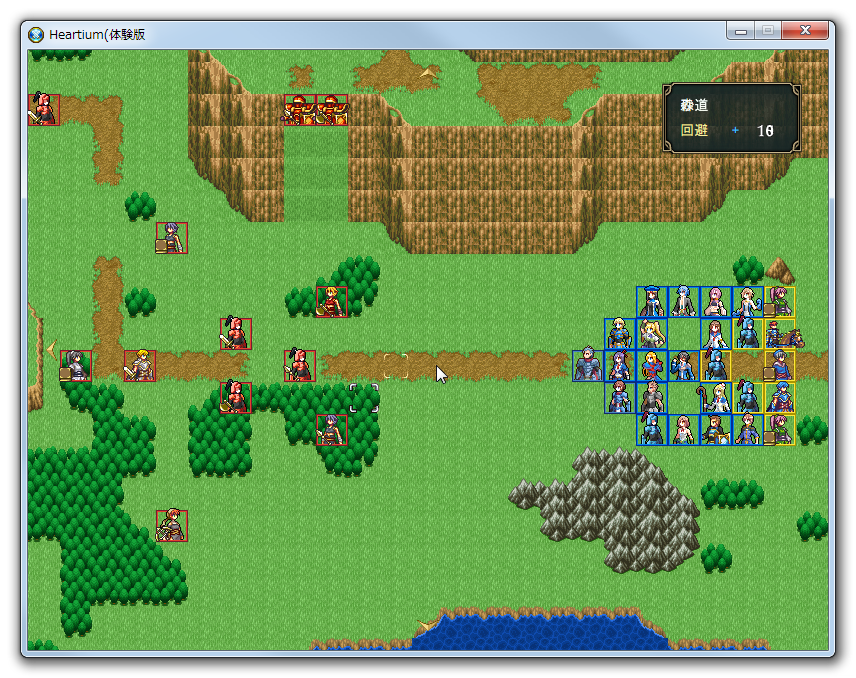Image resolution: width=856 pixels, height=678 pixels.
Task: Target the red axe soldier by the forest
Action: click(x=236, y=398)
